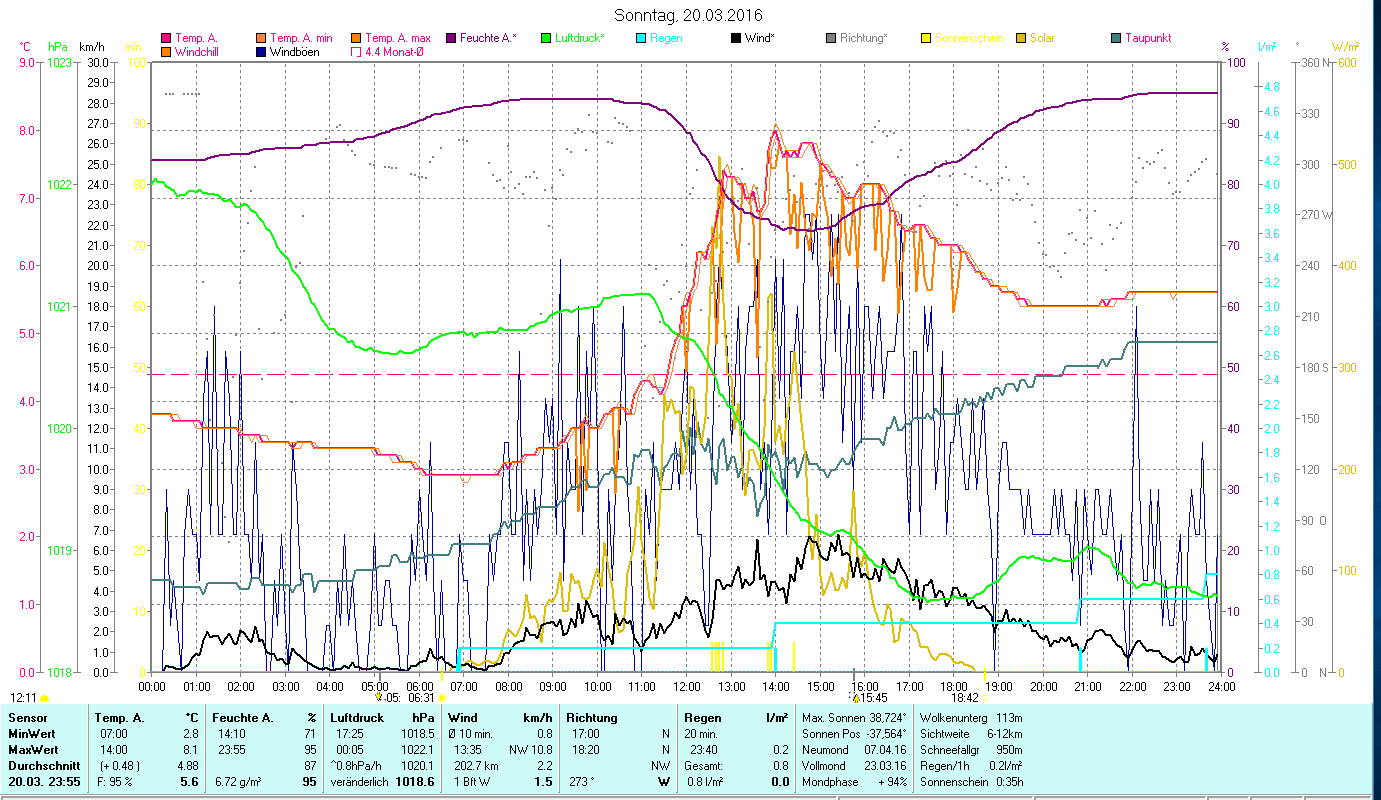Select the purple Feuchte A.* legend icon

451,38
